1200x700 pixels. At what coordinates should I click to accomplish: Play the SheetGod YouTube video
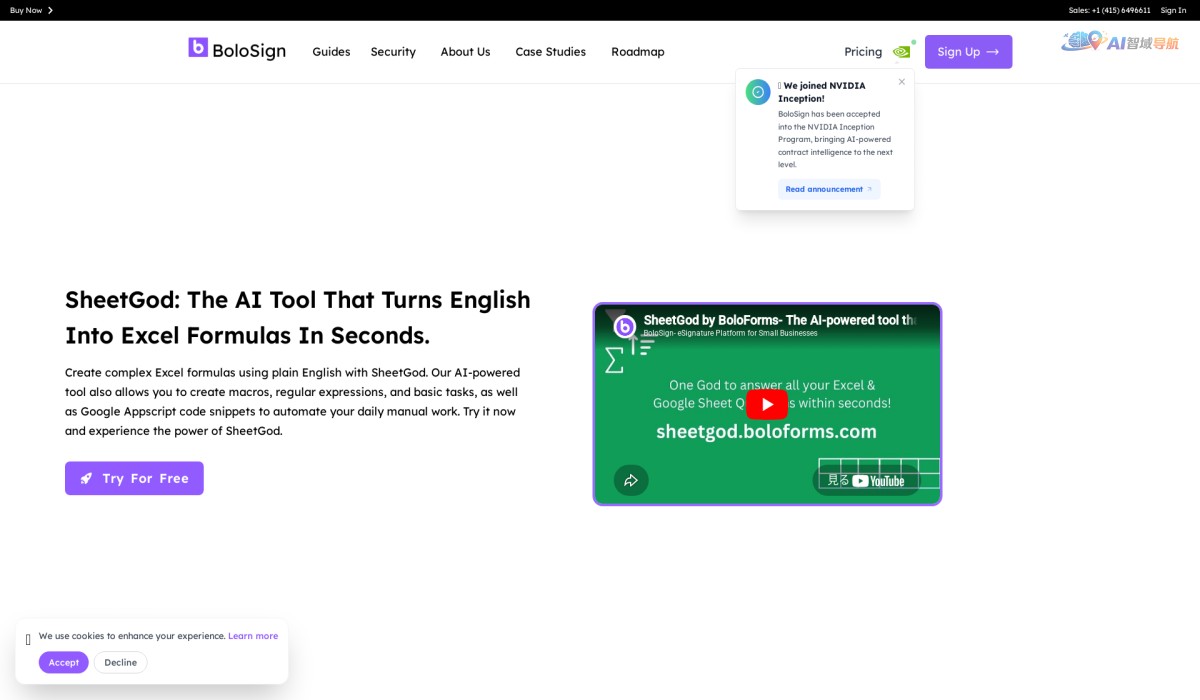click(x=767, y=404)
